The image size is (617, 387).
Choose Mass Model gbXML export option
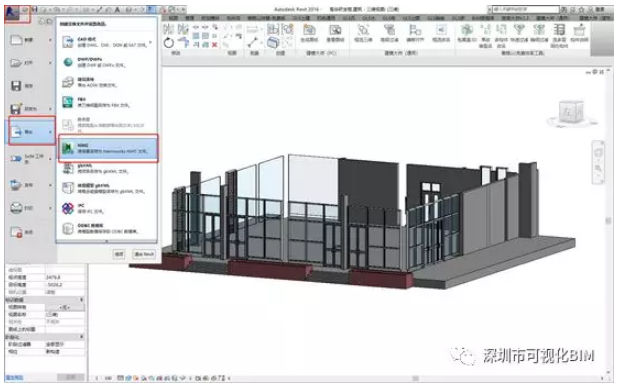pos(107,188)
